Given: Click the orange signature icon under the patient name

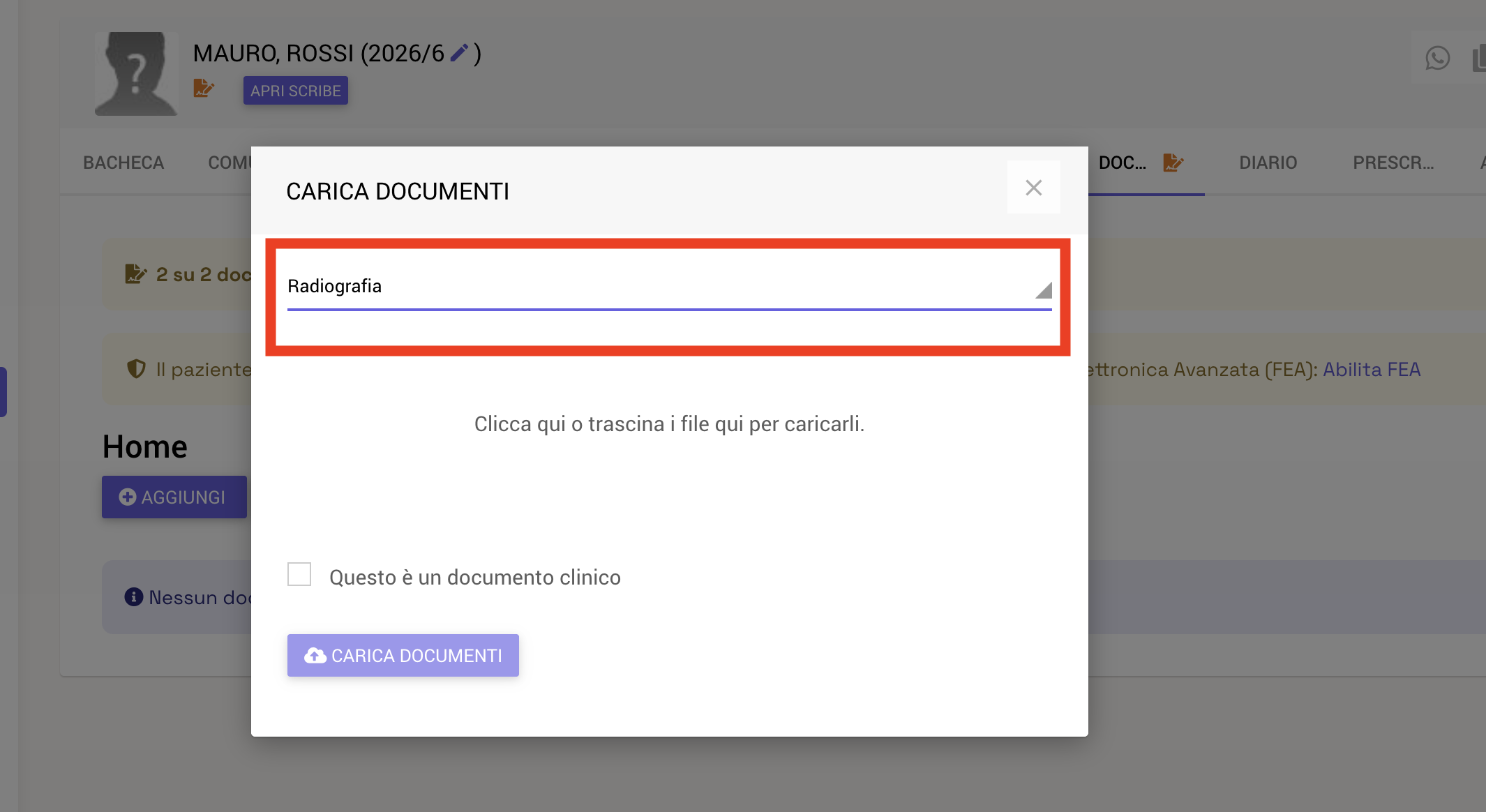Looking at the screenshot, I should 204,89.
